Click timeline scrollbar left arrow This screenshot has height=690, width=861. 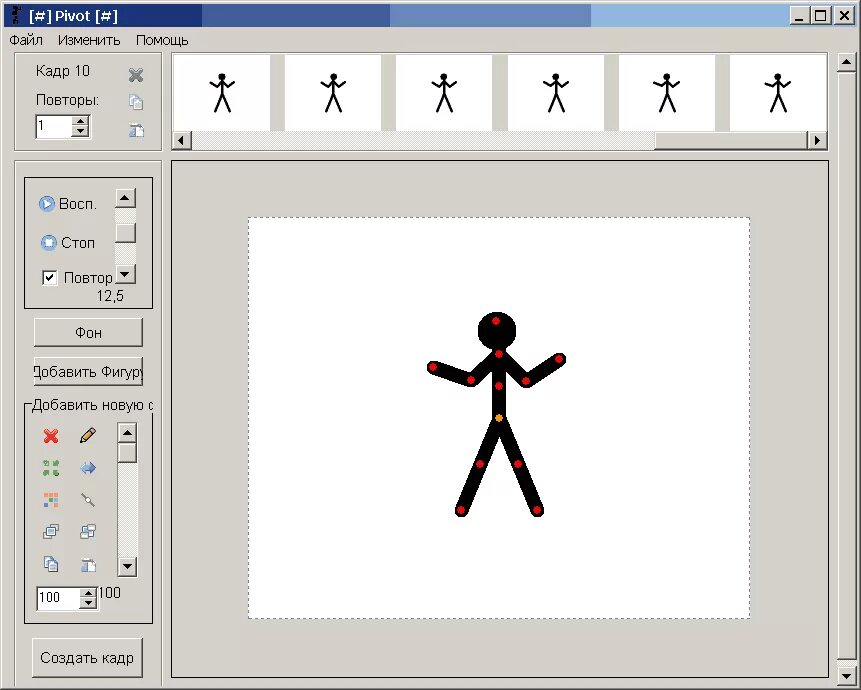pos(182,141)
